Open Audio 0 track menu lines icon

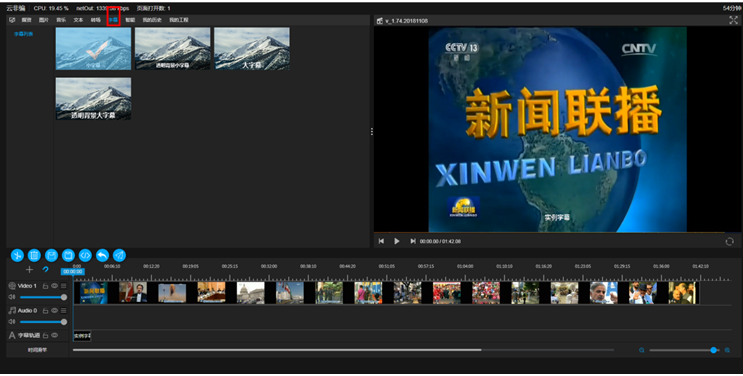point(63,311)
